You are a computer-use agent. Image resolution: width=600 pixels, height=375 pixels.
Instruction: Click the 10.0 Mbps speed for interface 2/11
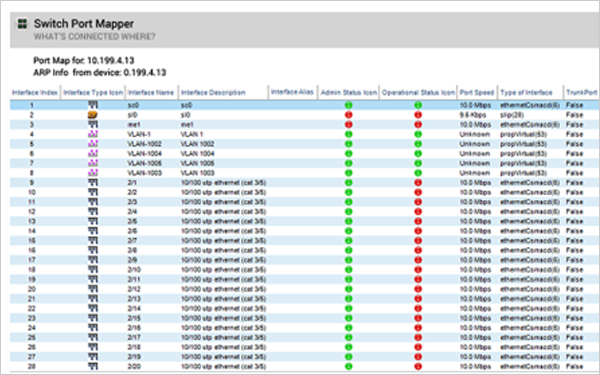point(475,279)
